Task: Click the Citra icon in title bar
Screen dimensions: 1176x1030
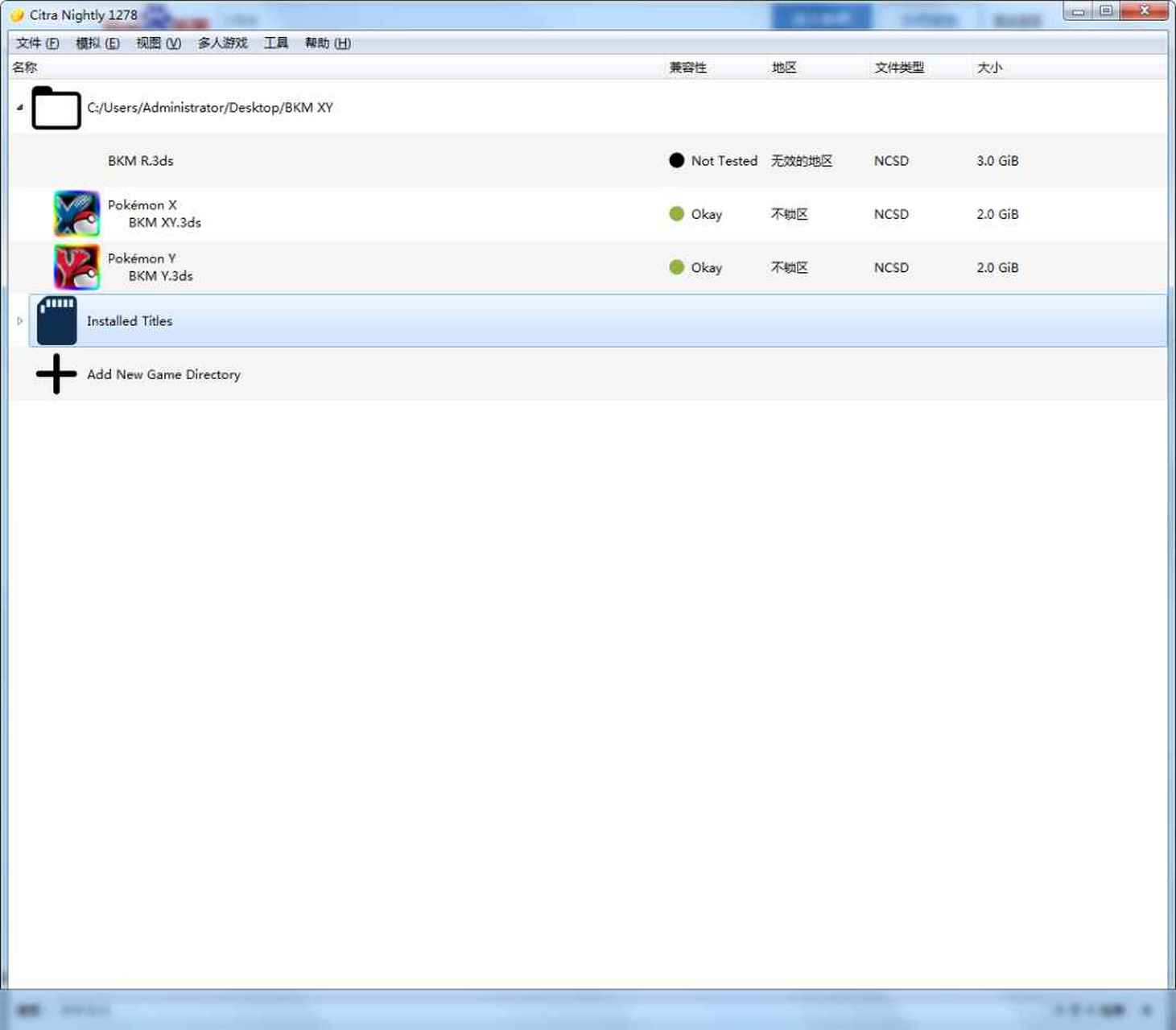Action: pyautogui.click(x=16, y=14)
